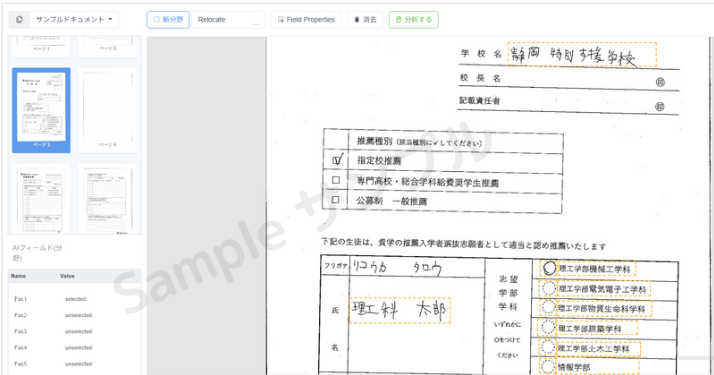The width and height of the screenshot is (714, 375).
Task: Click the 消去 delete button
Action: (x=365, y=20)
